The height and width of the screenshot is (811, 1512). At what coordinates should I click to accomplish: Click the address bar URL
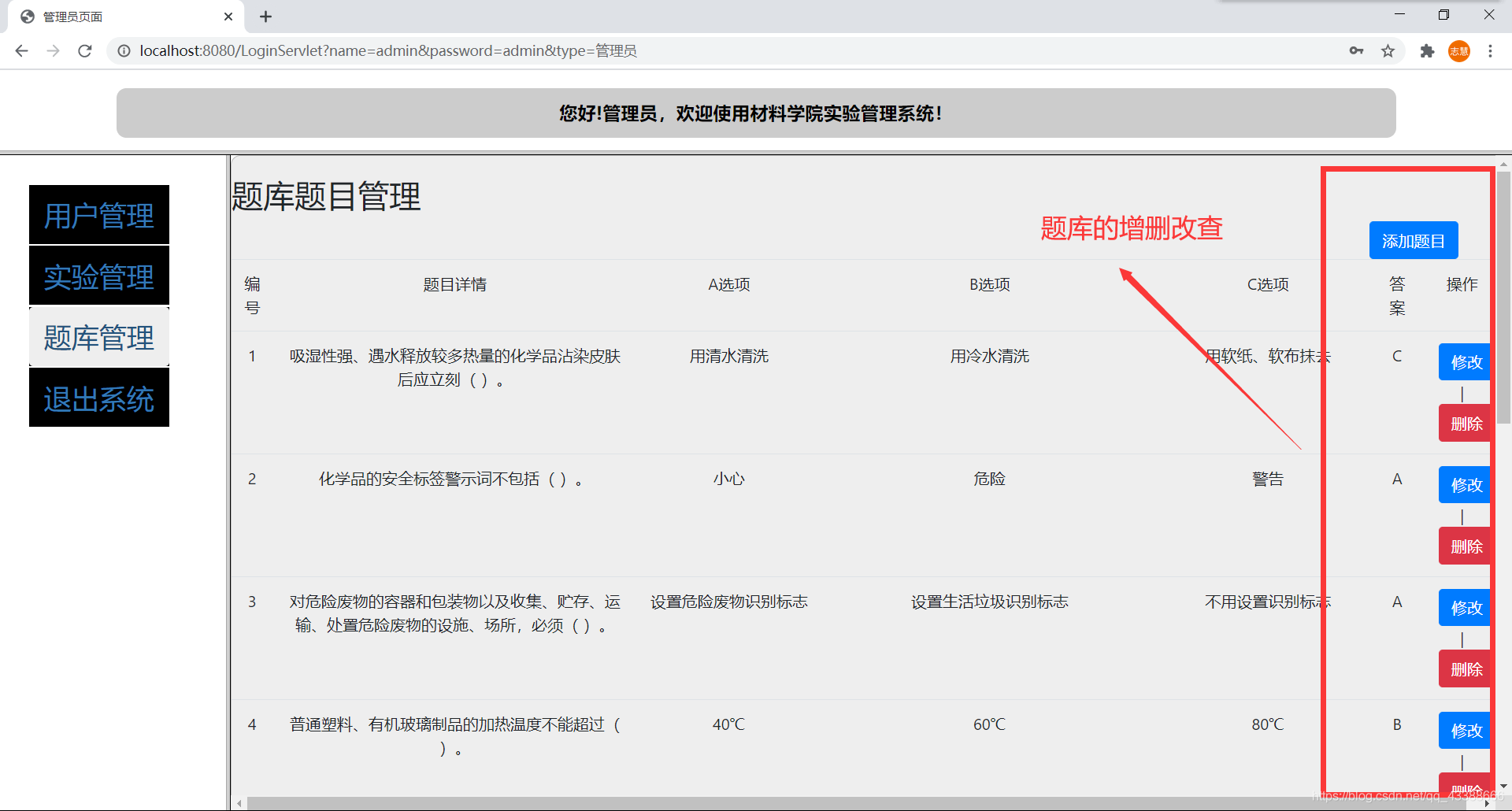coord(388,50)
